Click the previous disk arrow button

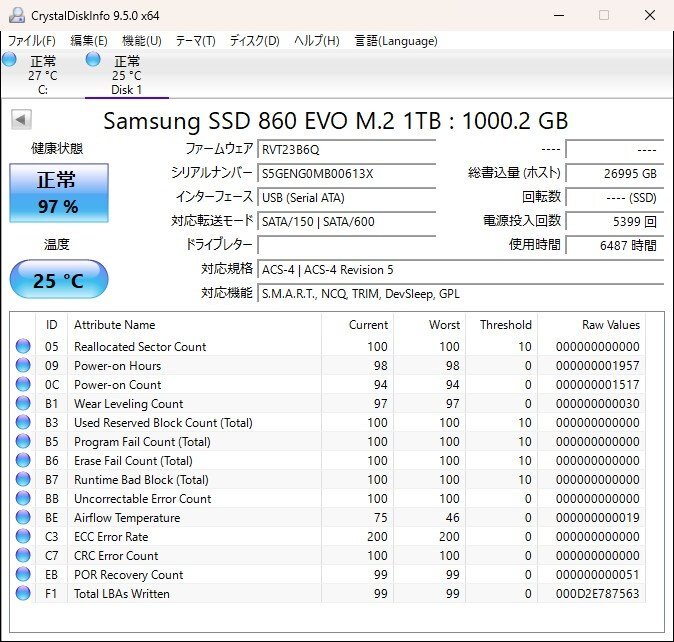pyautogui.click(x=21, y=121)
